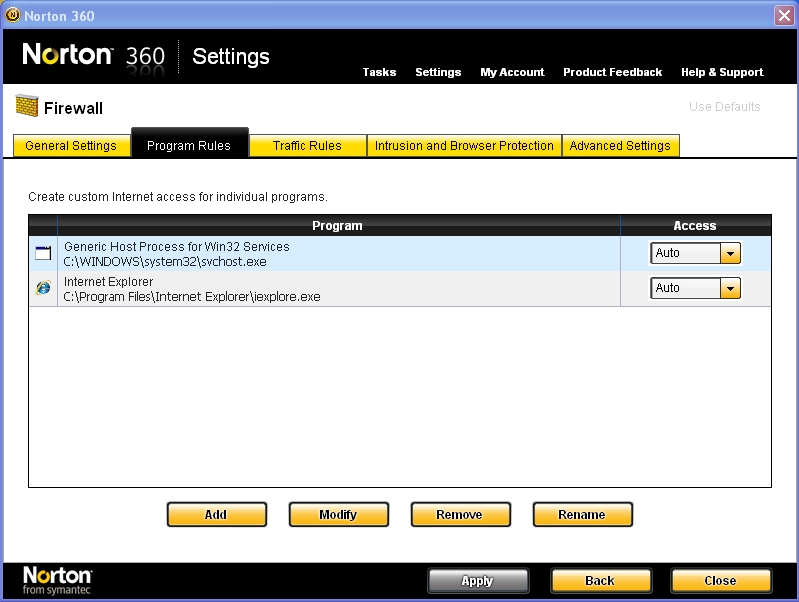Click the Apply button
This screenshot has height=602, width=799.
point(478,581)
